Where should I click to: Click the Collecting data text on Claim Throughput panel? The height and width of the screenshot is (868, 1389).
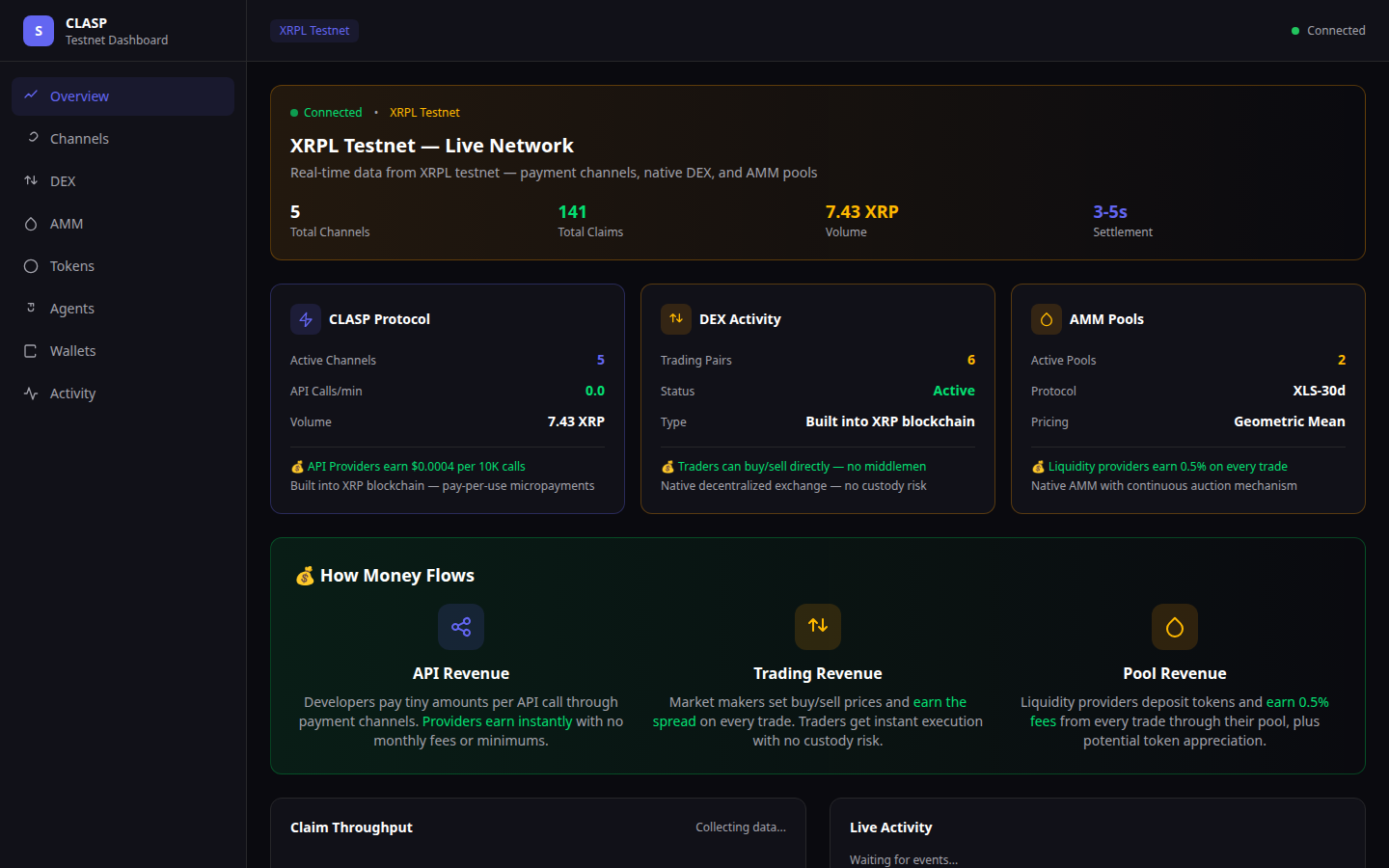741,827
